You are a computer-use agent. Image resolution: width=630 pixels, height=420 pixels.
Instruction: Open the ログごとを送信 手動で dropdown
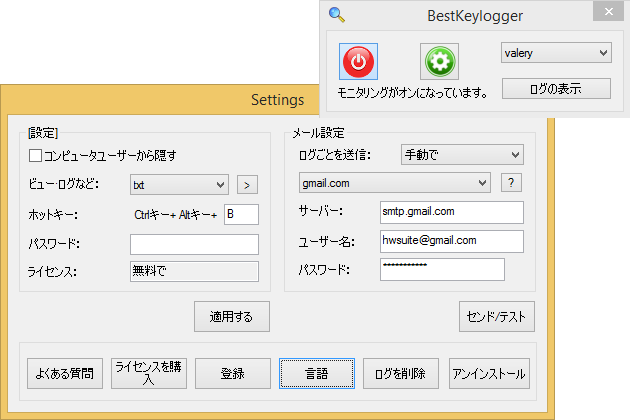click(x=462, y=155)
